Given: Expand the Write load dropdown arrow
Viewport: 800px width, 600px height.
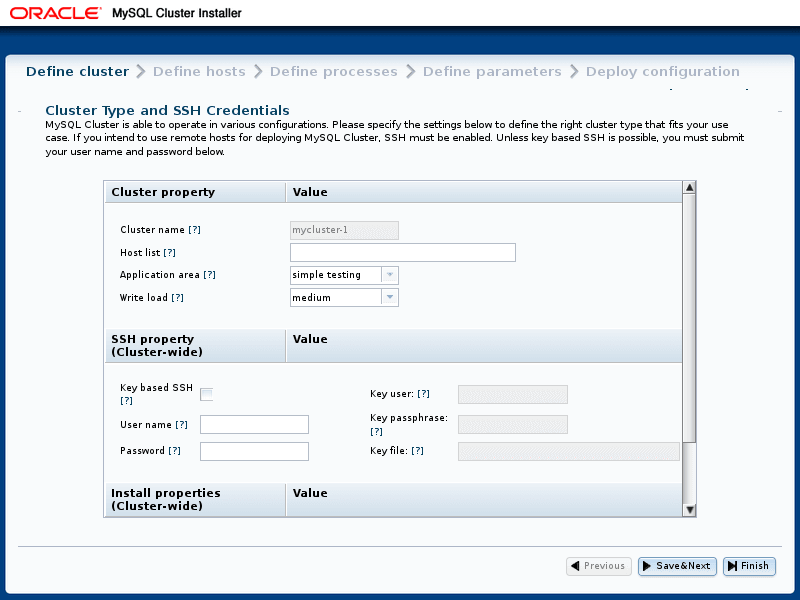Looking at the screenshot, I should 390,297.
